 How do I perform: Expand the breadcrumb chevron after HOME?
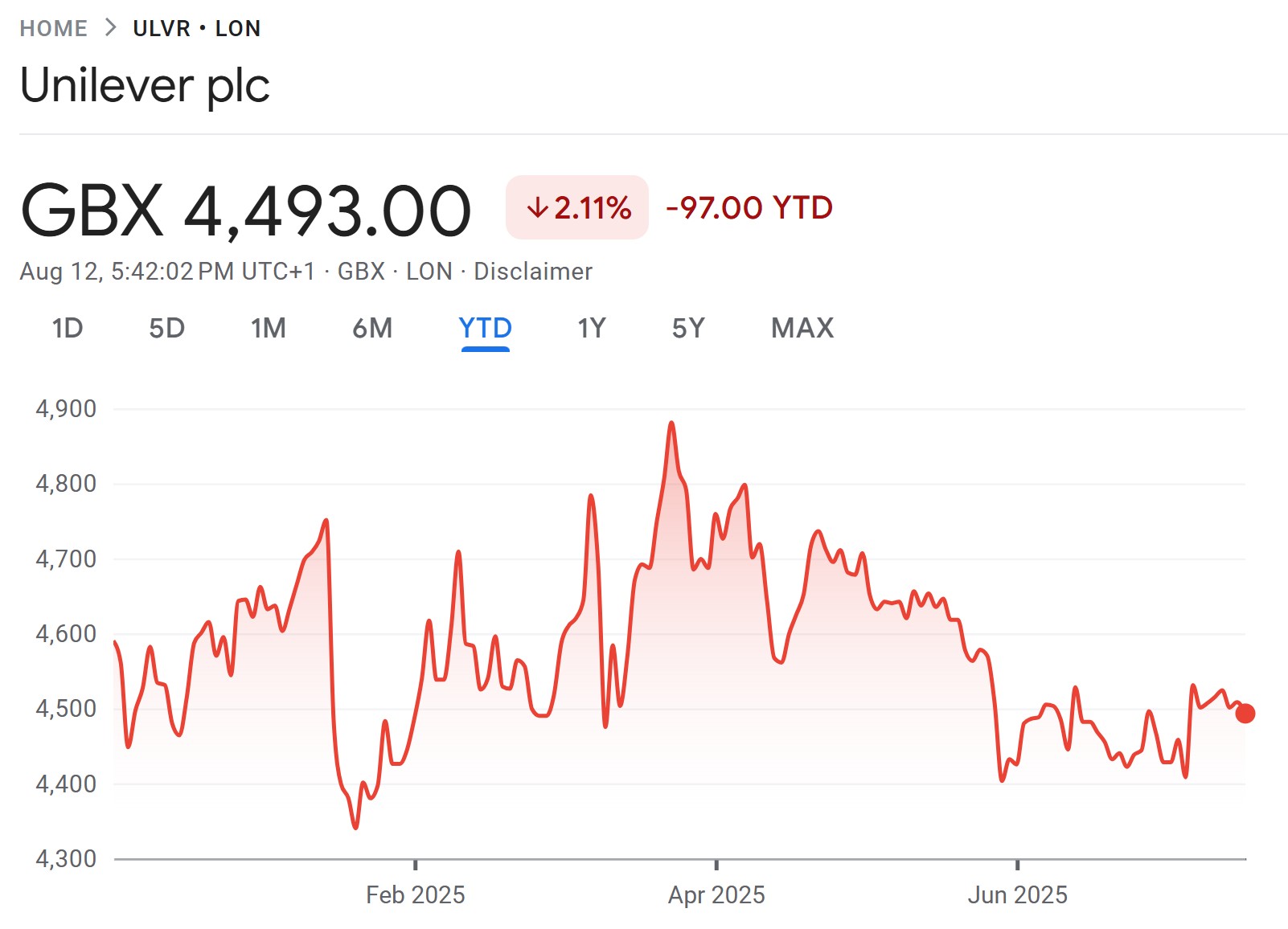click(109, 28)
